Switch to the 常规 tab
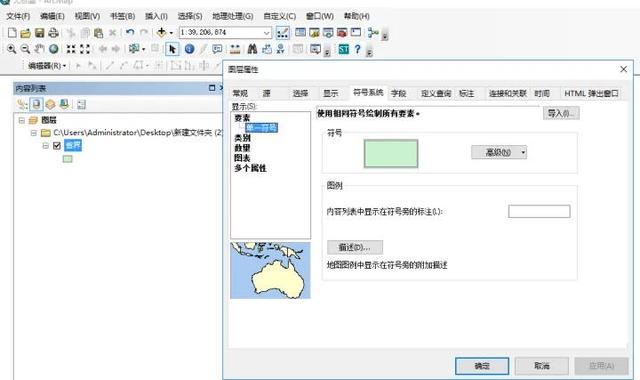Screen dimensions: 640x380 click(240, 93)
